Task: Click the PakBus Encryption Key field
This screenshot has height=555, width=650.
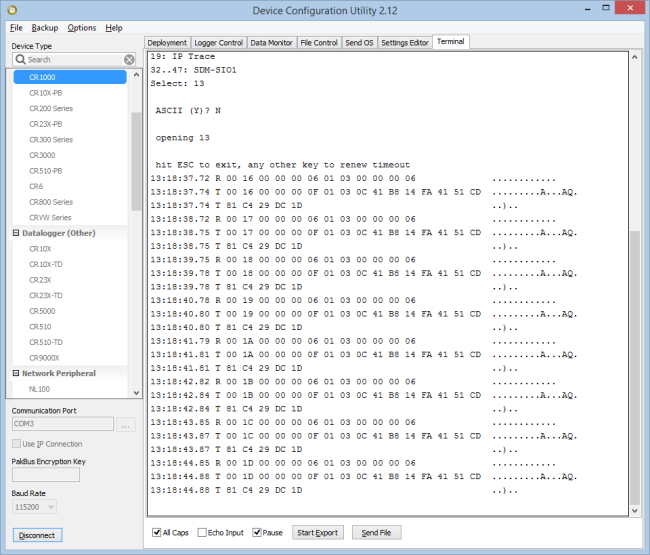Action: (x=46, y=475)
